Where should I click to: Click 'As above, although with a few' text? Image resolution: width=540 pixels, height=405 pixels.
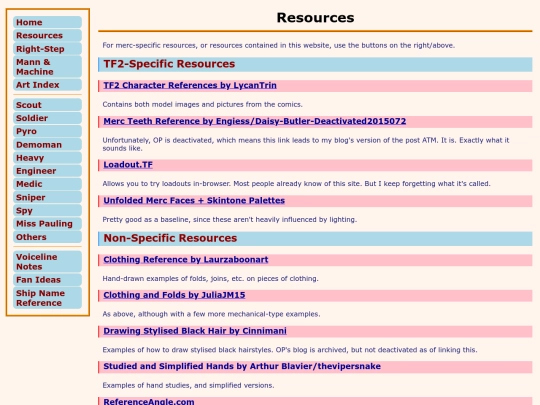[x=211, y=314]
